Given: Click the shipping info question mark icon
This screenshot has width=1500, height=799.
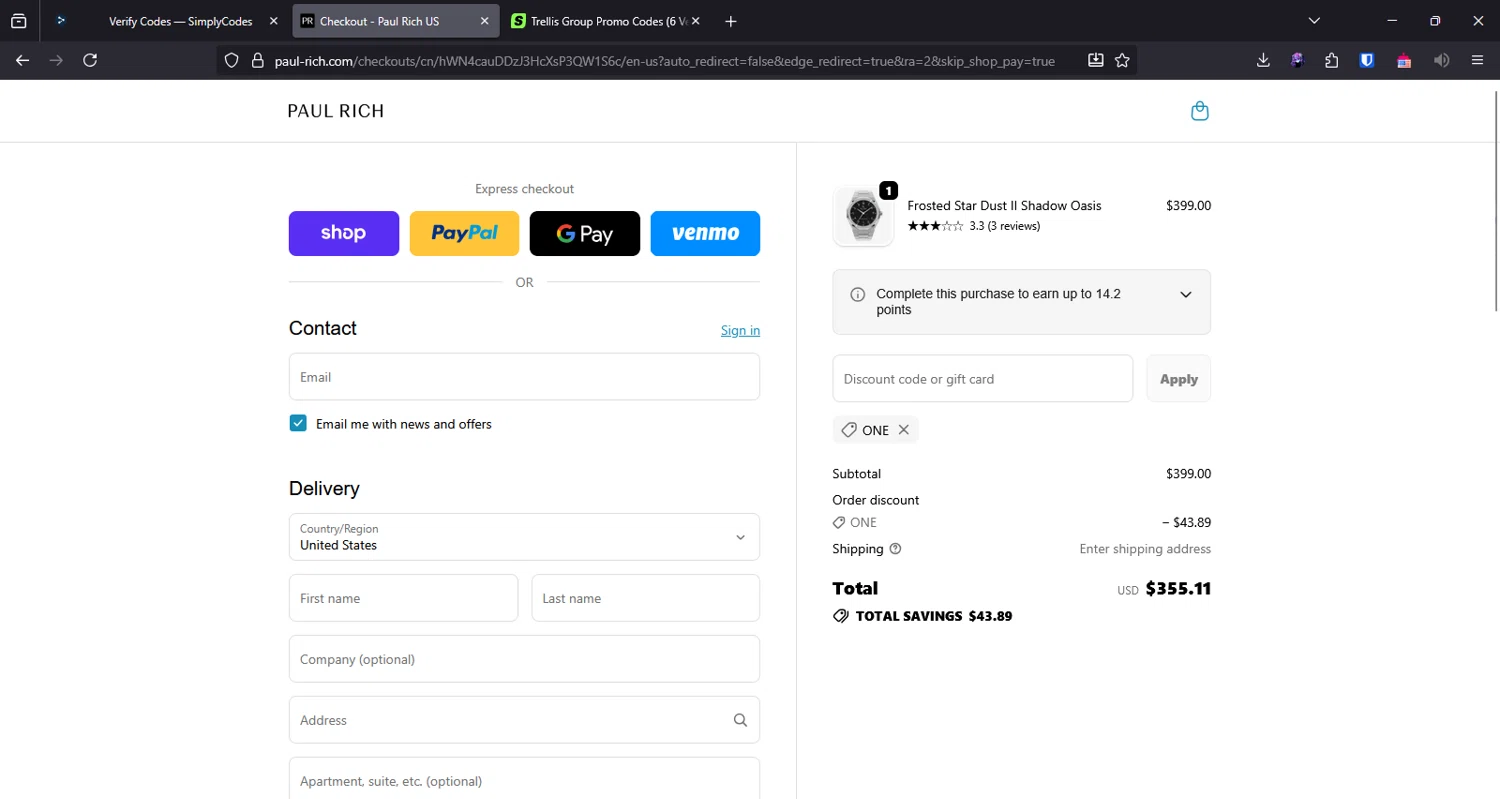Looking at the screenshot, I should tap(895, 549).
